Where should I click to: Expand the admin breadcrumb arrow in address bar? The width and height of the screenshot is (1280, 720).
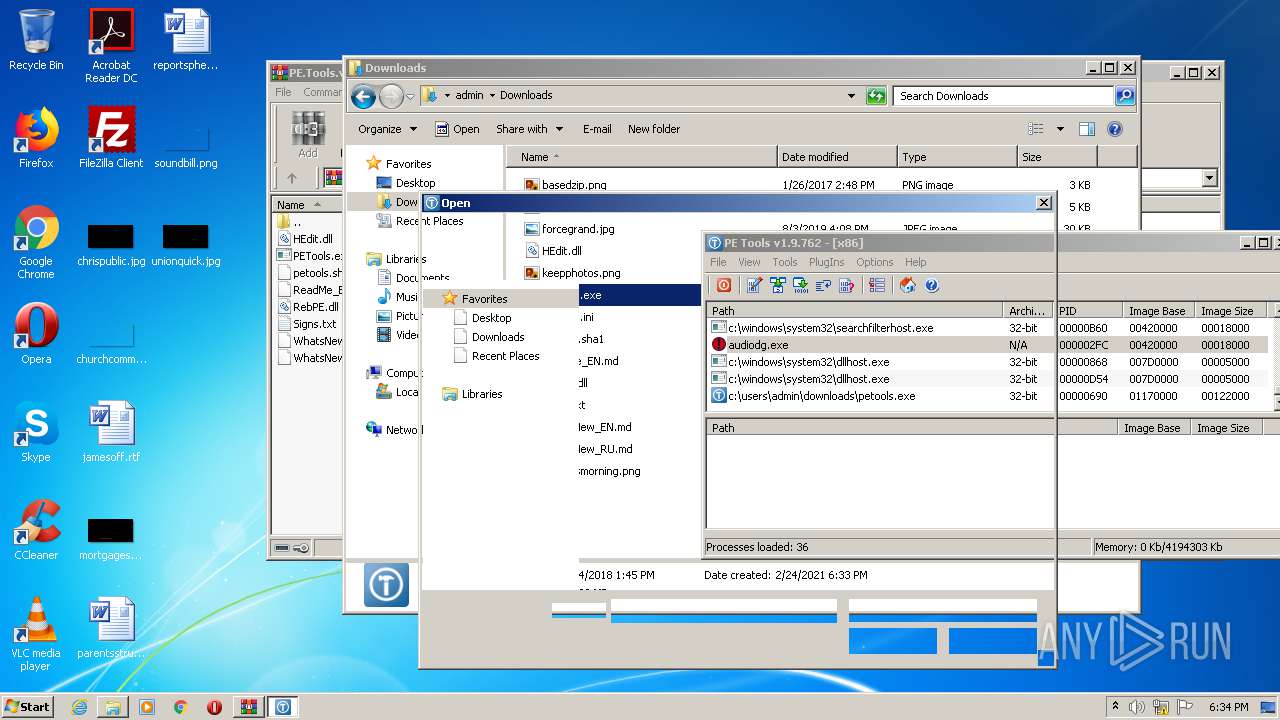[492, 96]
